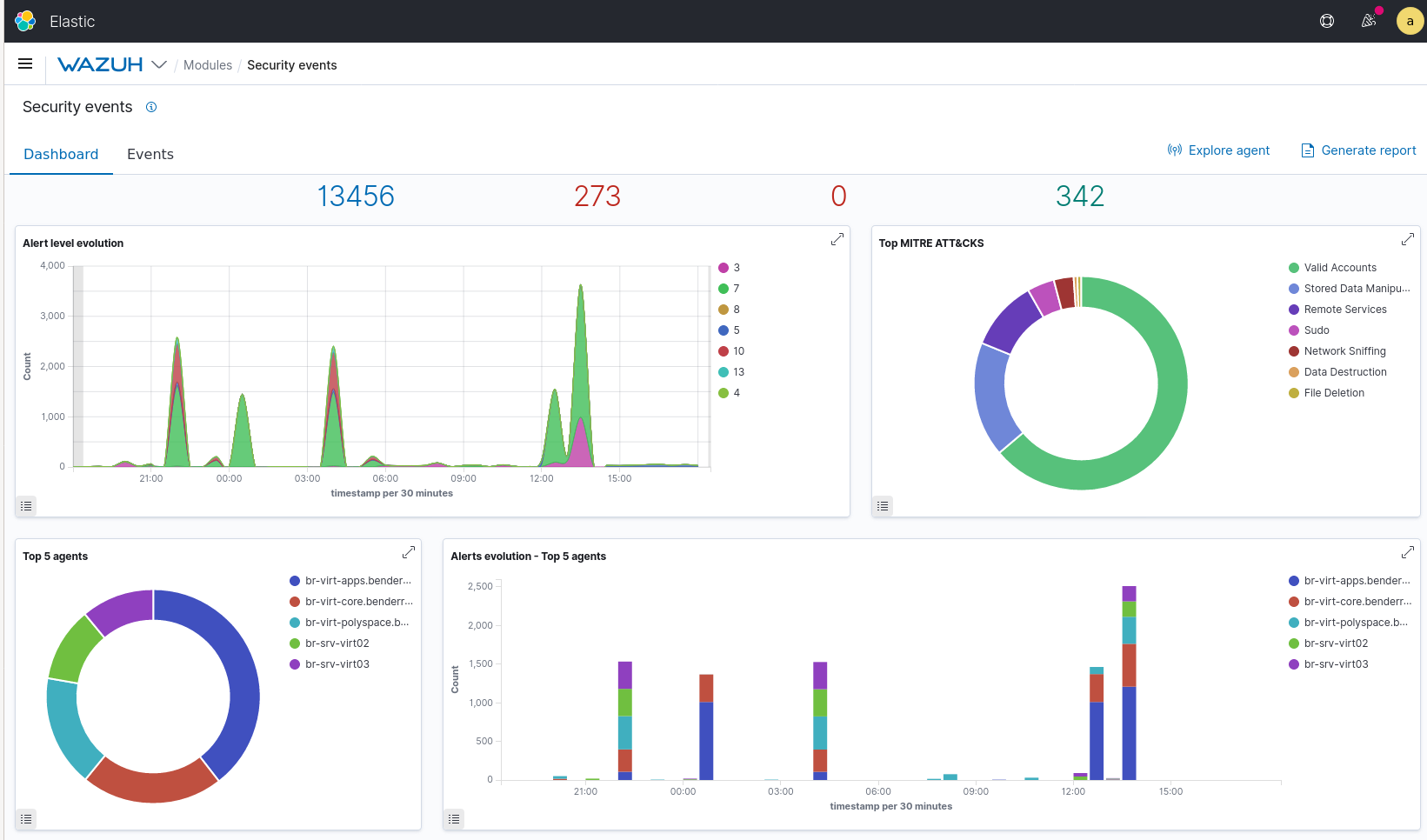Click the Valid Accounts legend color dot
1427x840 pixels.
(1294, 268)
